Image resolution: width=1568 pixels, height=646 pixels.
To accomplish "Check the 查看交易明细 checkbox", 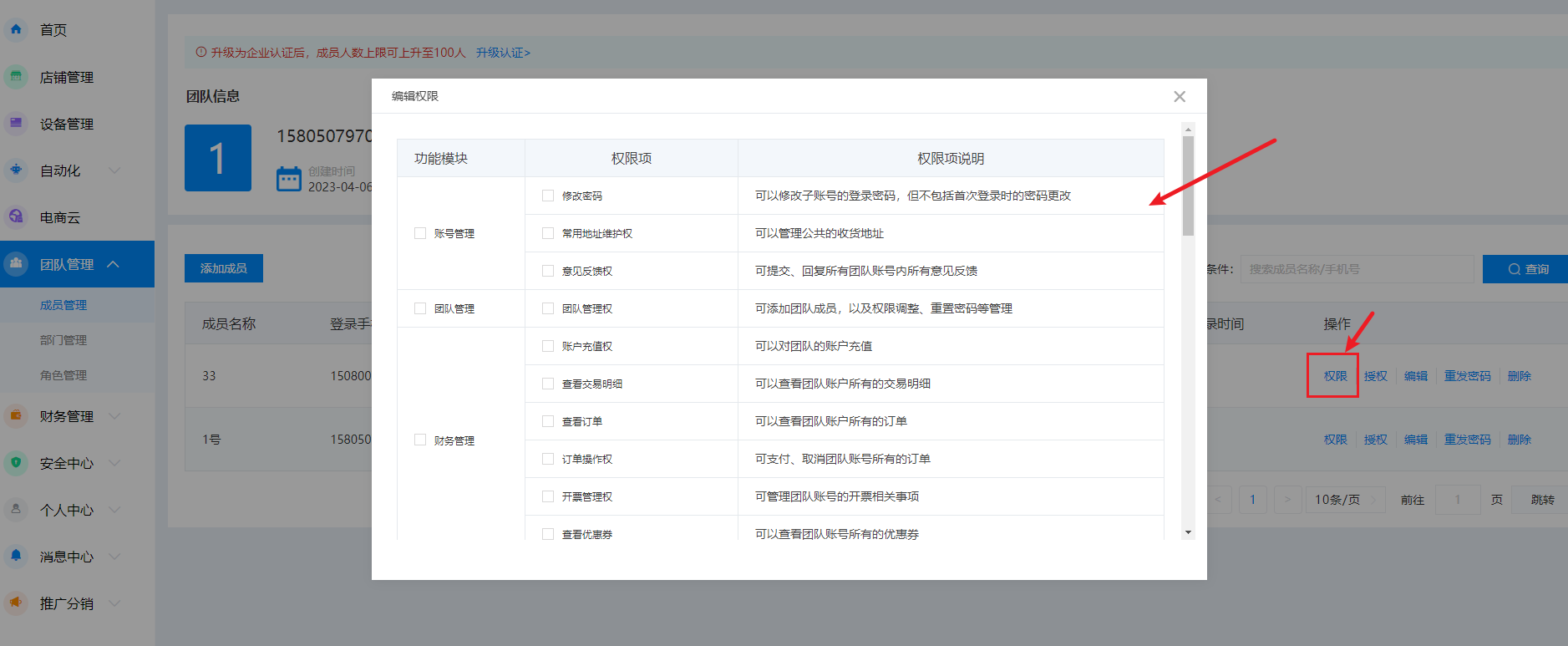I will pos(548,384).
